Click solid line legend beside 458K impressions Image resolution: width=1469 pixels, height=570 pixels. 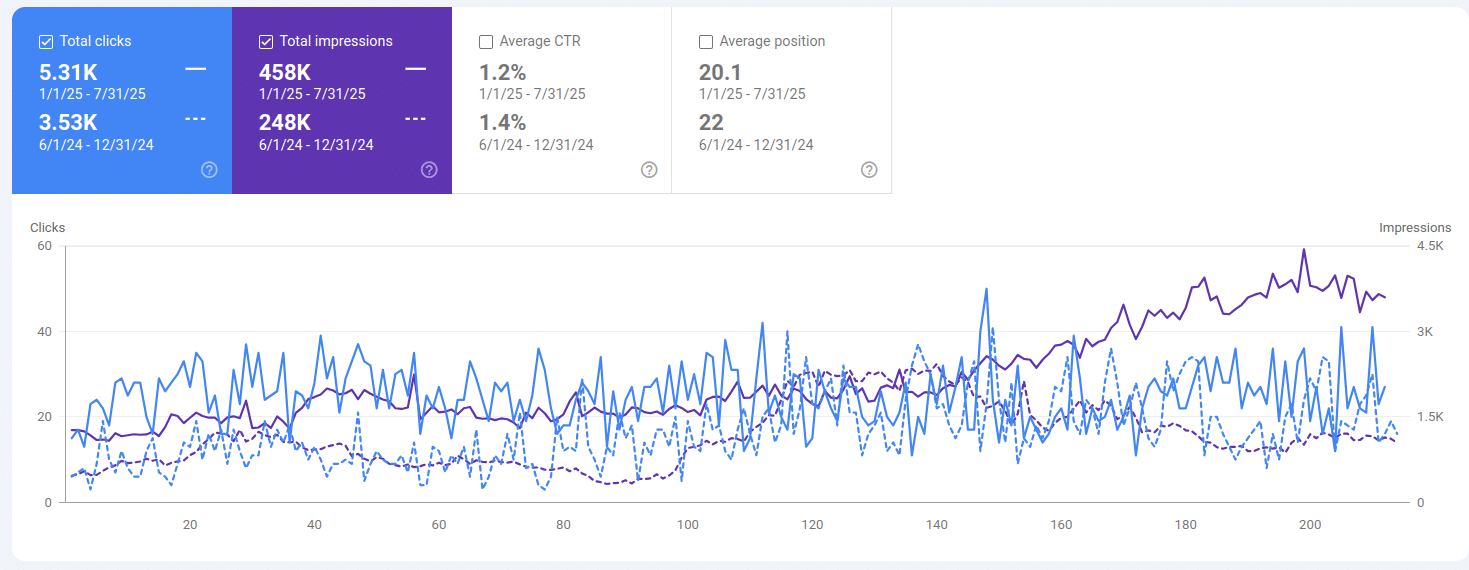415,69
